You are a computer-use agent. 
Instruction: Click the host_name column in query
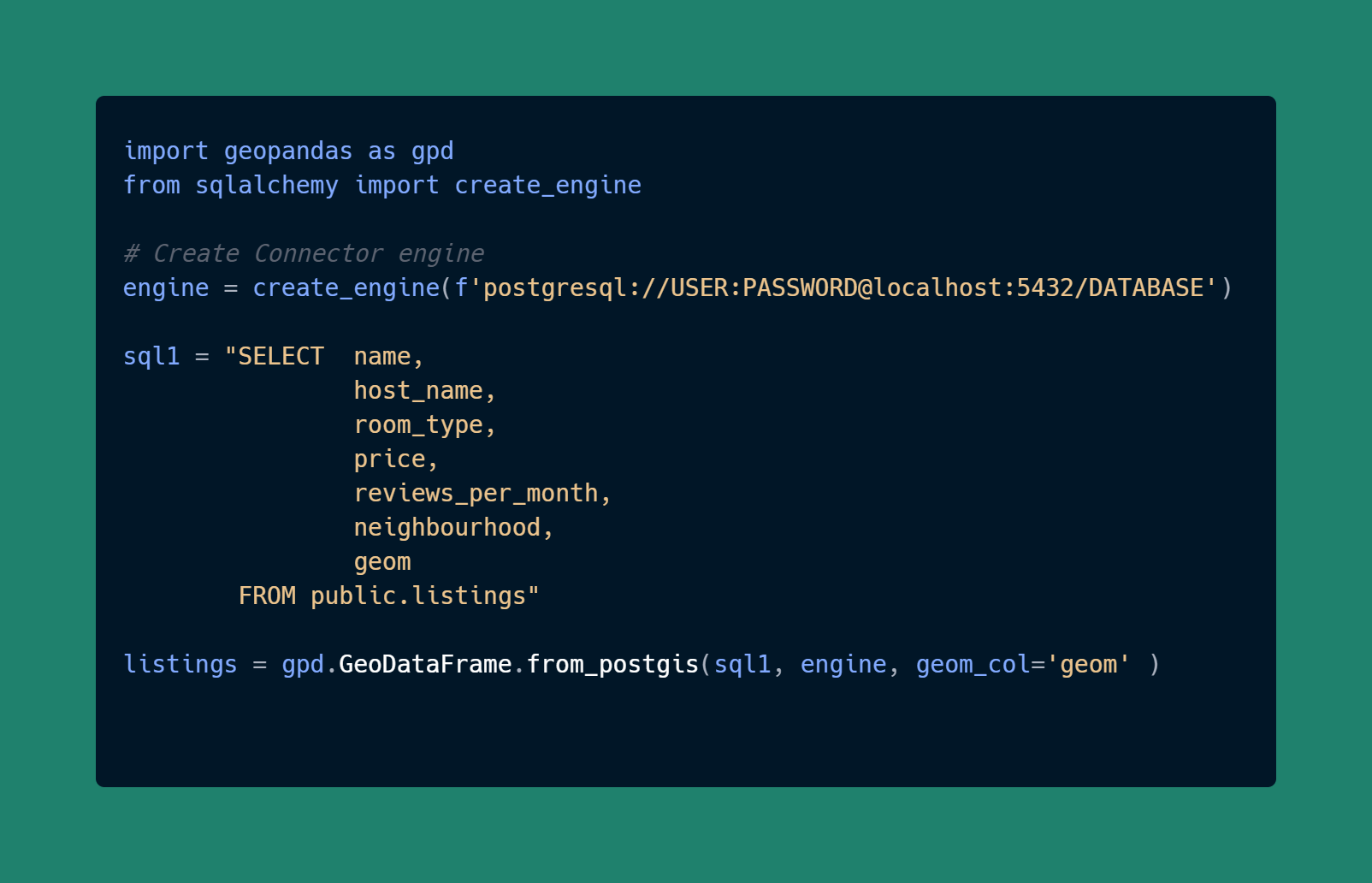pyautogui.click(x=419, y=391)
